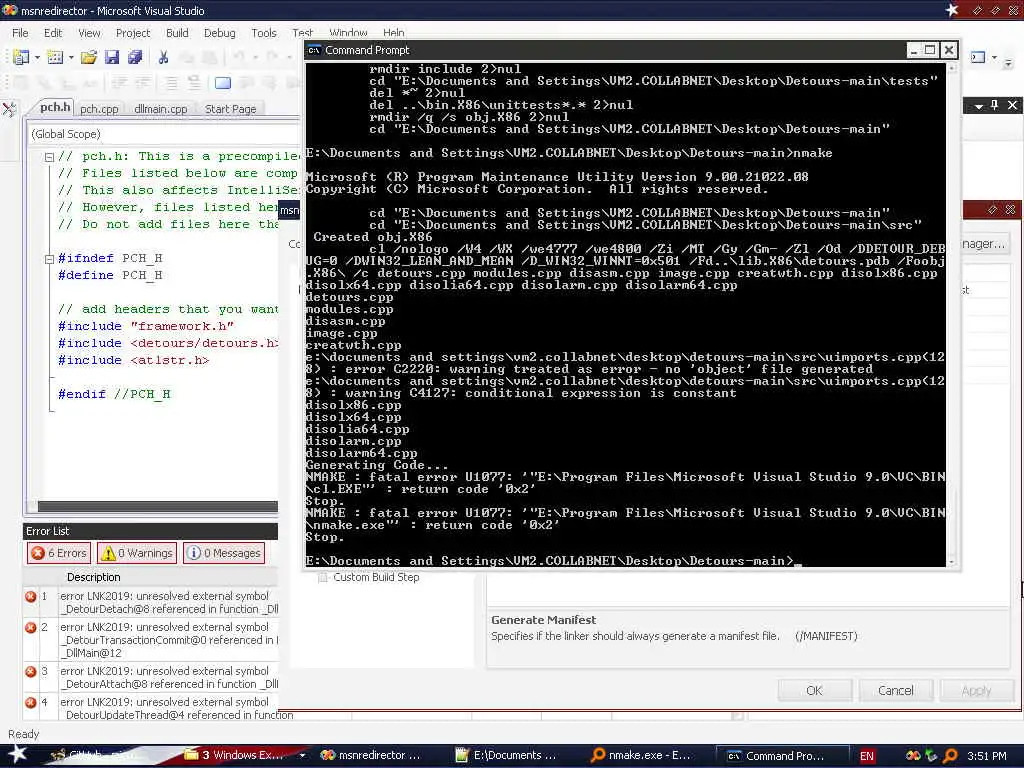The width and height of the screenshot is (1024, 768).
Task: Open the 3 Windows Explorer taskbar group
Action: 243,755
